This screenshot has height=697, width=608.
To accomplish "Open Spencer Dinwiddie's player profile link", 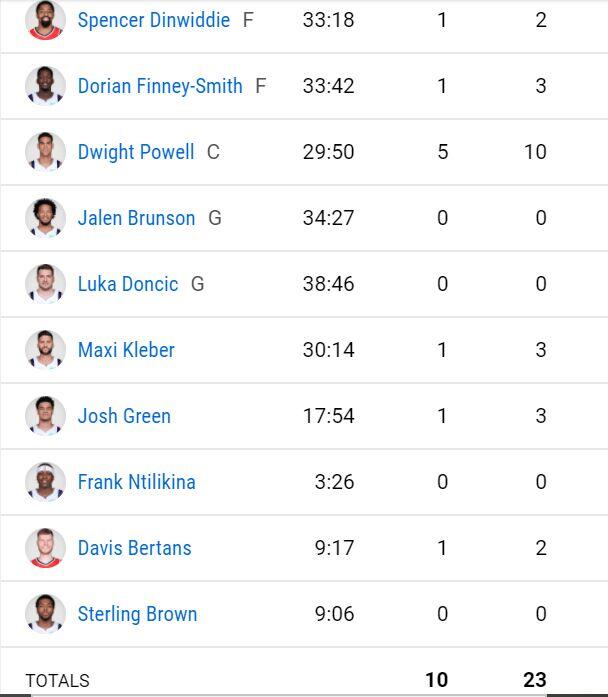I will click(x=153, y=20).
